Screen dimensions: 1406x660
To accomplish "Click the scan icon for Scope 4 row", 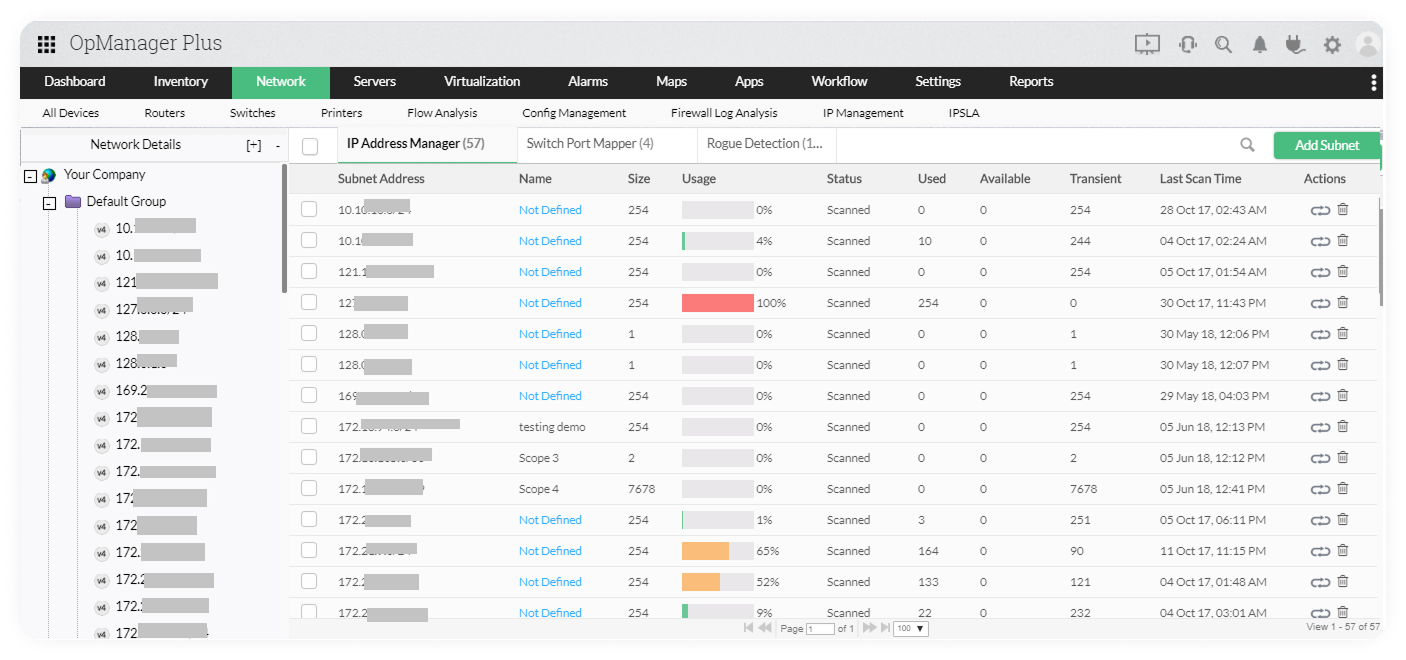I will [x=1320, y=489].
